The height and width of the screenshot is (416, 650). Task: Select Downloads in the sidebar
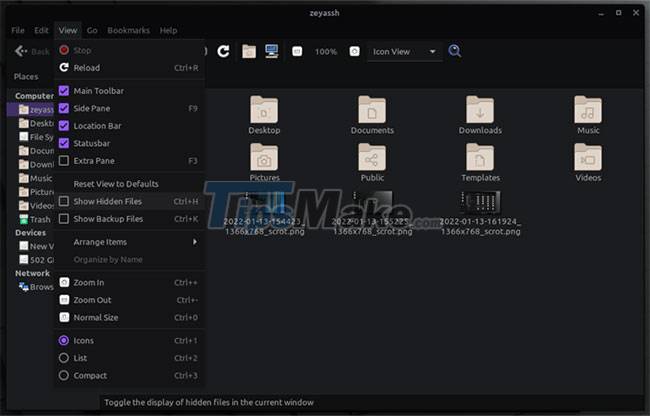click(x=36, y=164)
